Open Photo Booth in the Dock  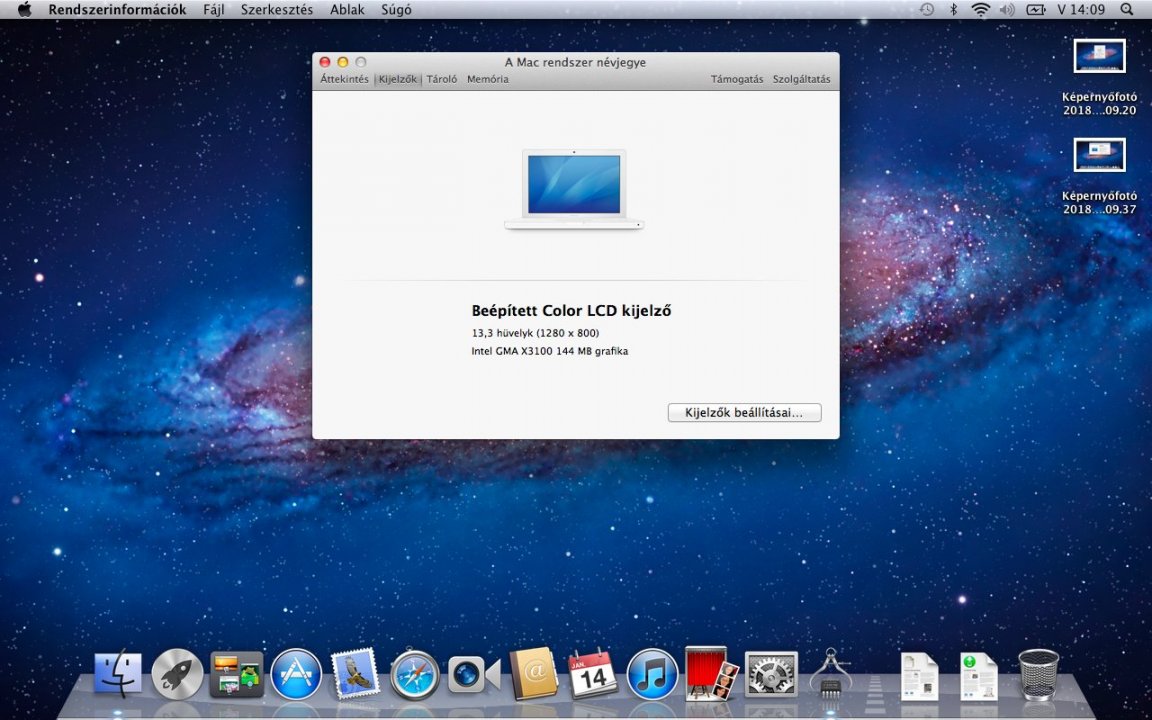(711, 673)
